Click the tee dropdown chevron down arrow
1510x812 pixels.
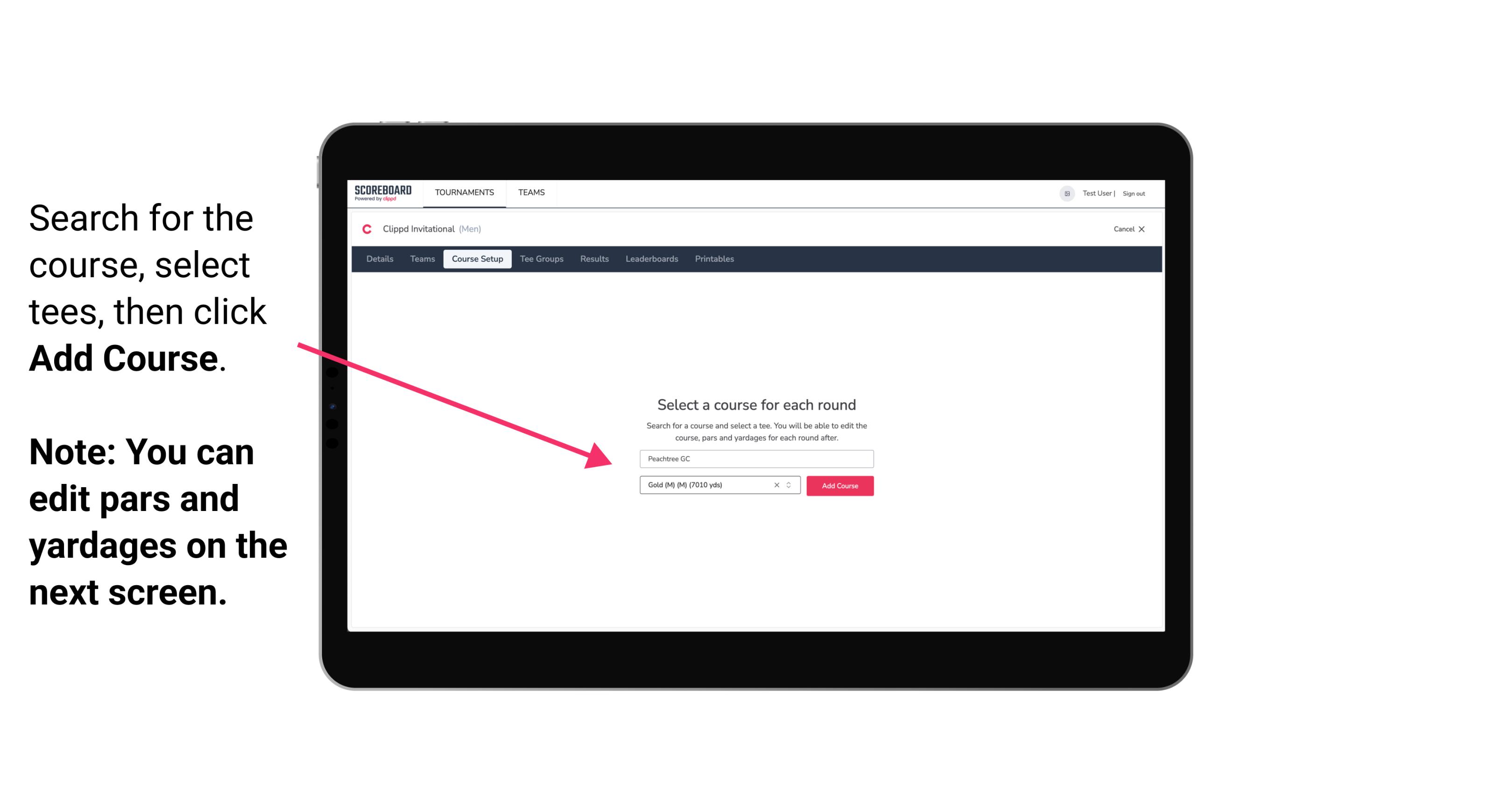coord(790,485)
